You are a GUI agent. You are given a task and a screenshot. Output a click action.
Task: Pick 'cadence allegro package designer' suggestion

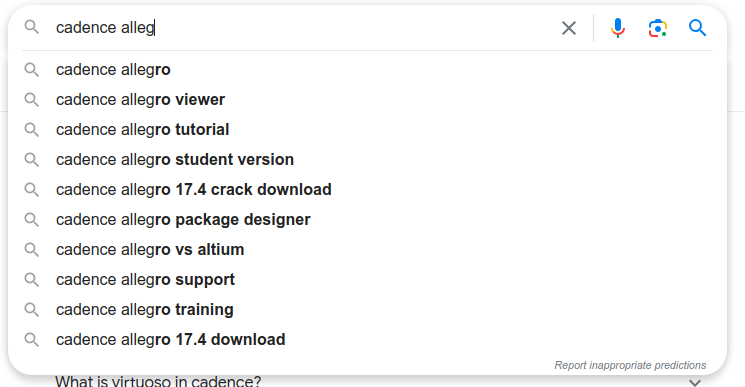point(367,219)
